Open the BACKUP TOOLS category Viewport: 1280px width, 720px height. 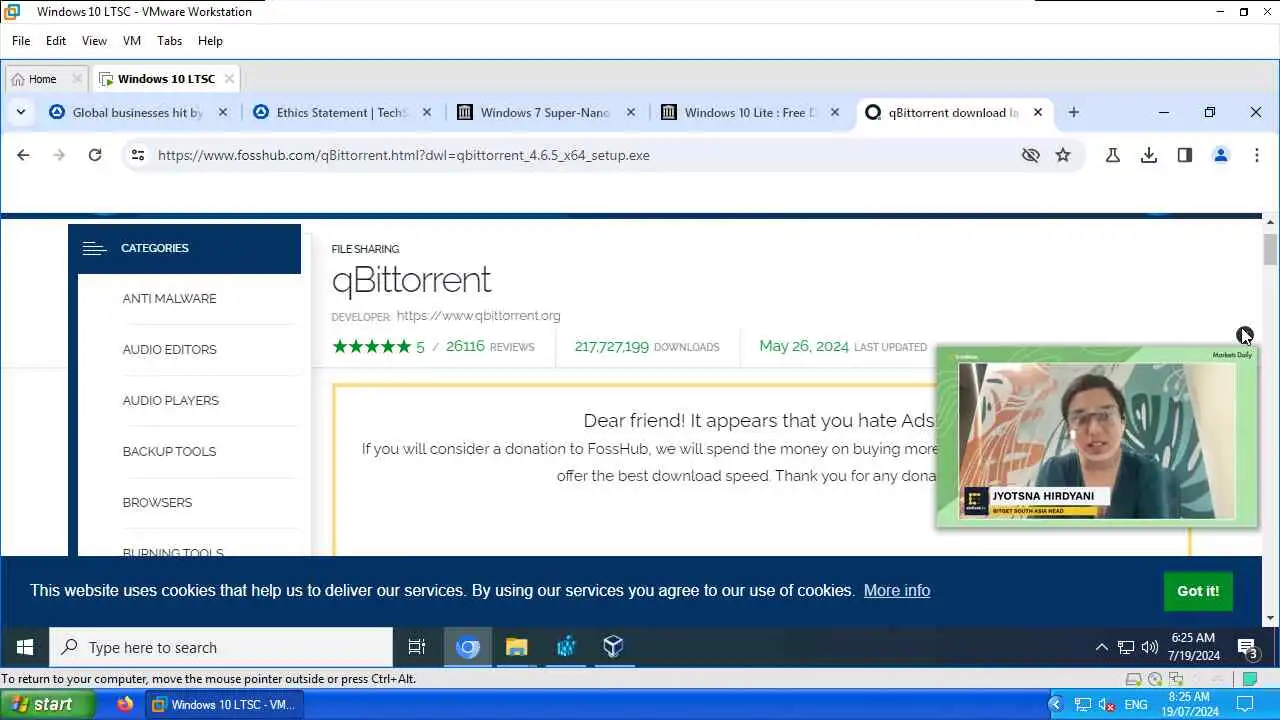pos(169,451)
